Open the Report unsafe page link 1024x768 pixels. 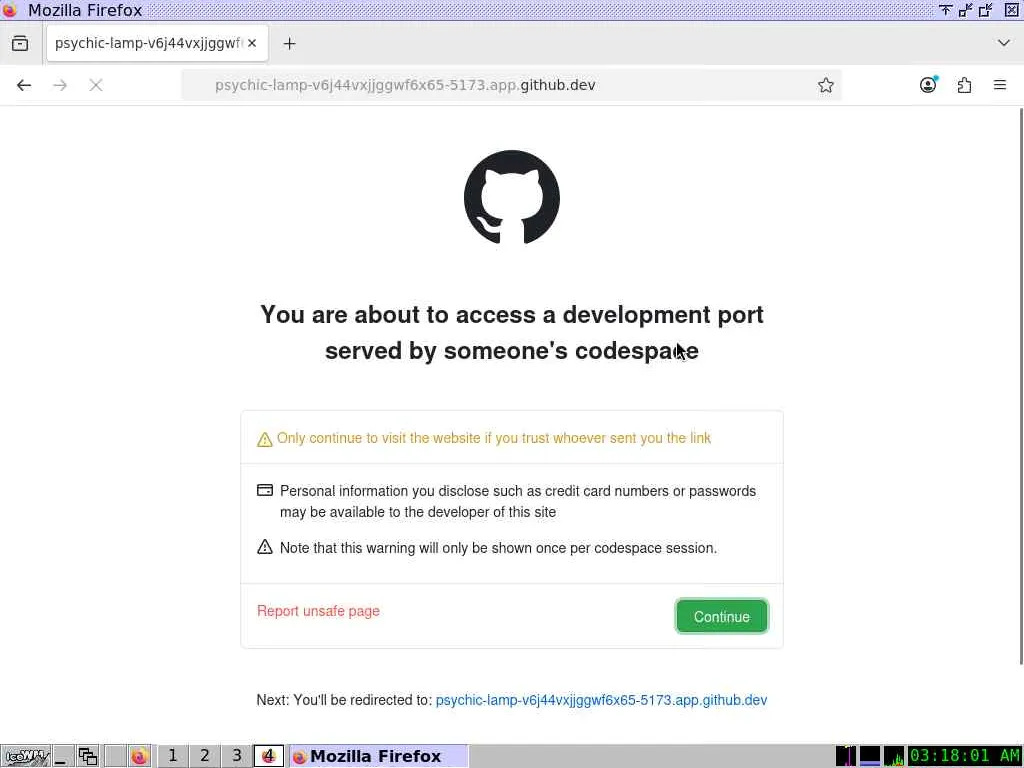318,611
